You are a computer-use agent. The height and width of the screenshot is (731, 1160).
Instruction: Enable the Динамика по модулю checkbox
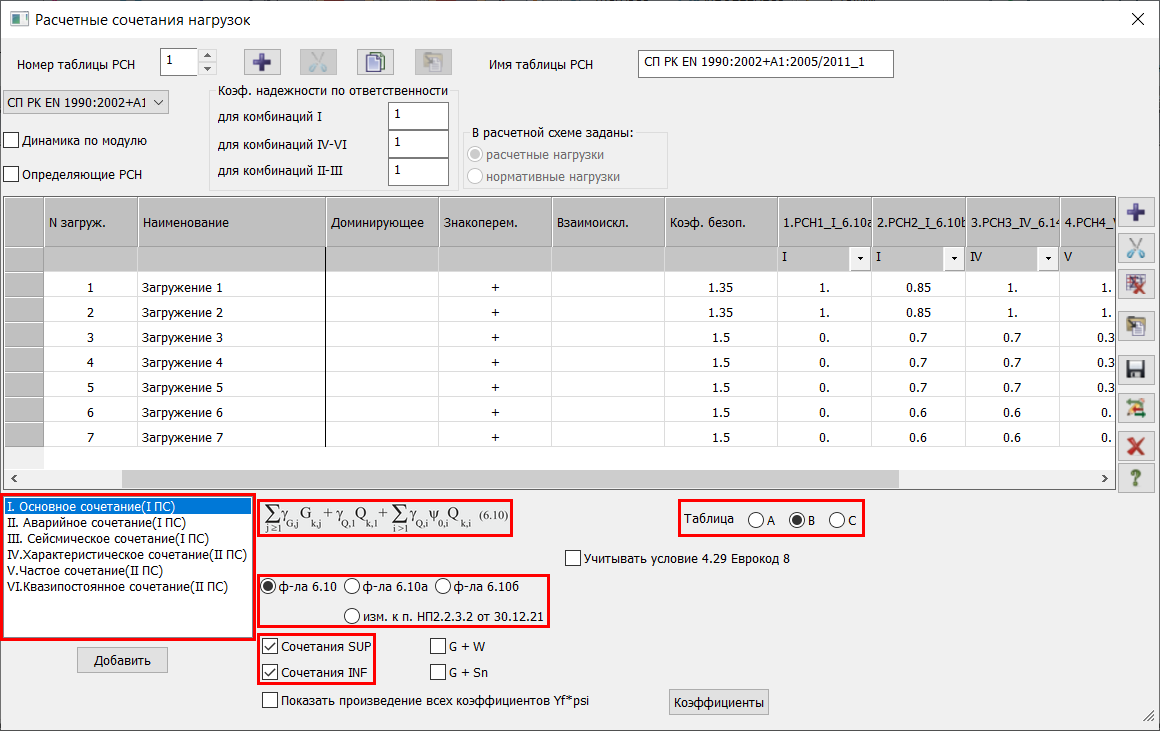(12, 140)
